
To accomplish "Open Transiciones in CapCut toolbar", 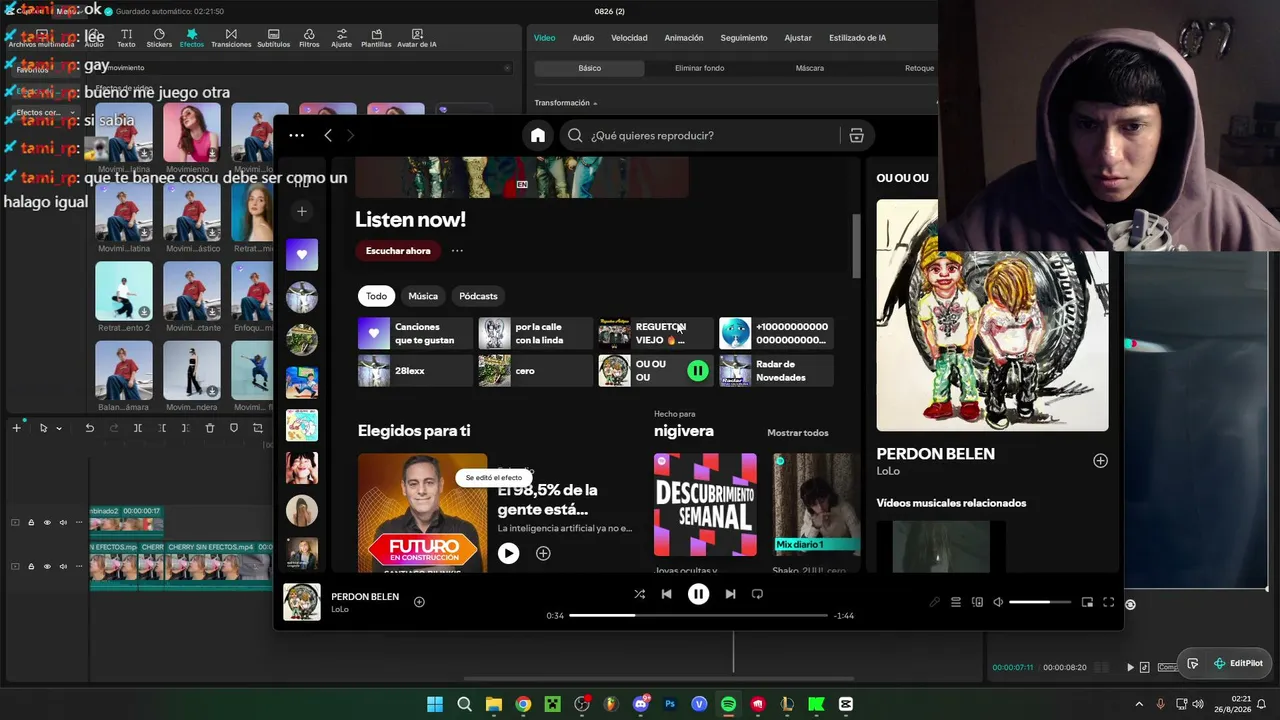I will (x=231, y=38).
